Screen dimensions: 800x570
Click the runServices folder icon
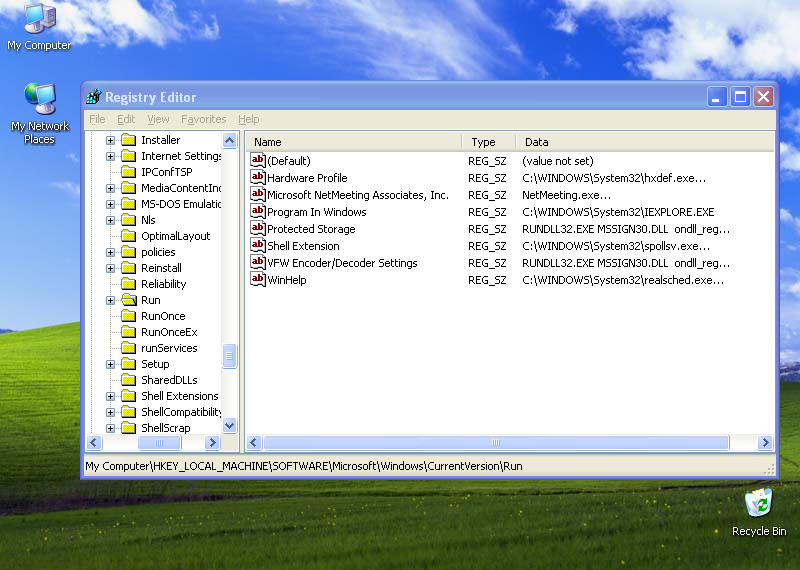click(x=129, y=348)
